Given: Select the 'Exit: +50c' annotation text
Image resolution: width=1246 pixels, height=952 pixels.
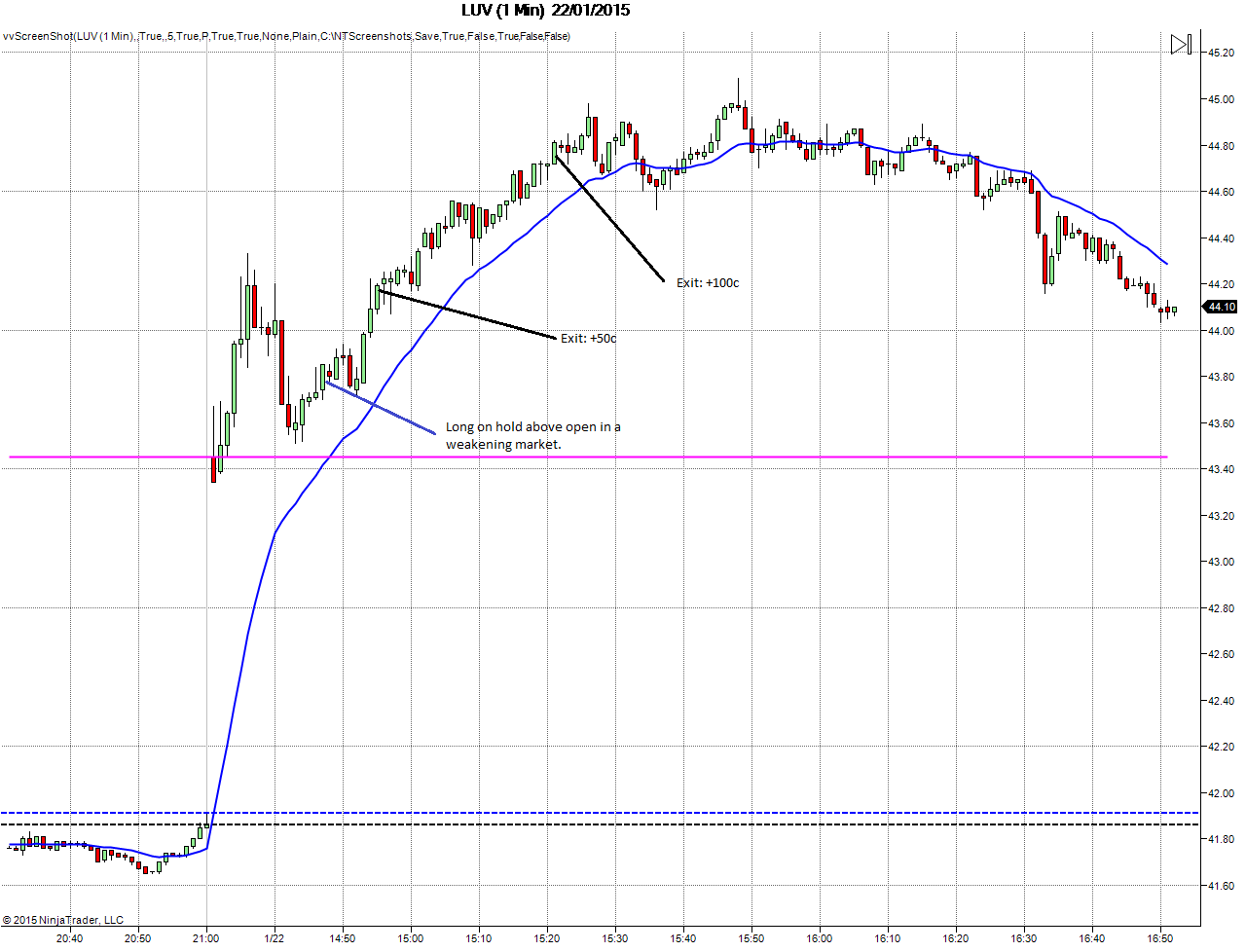Looking at the screenshot, I should 588,339.
